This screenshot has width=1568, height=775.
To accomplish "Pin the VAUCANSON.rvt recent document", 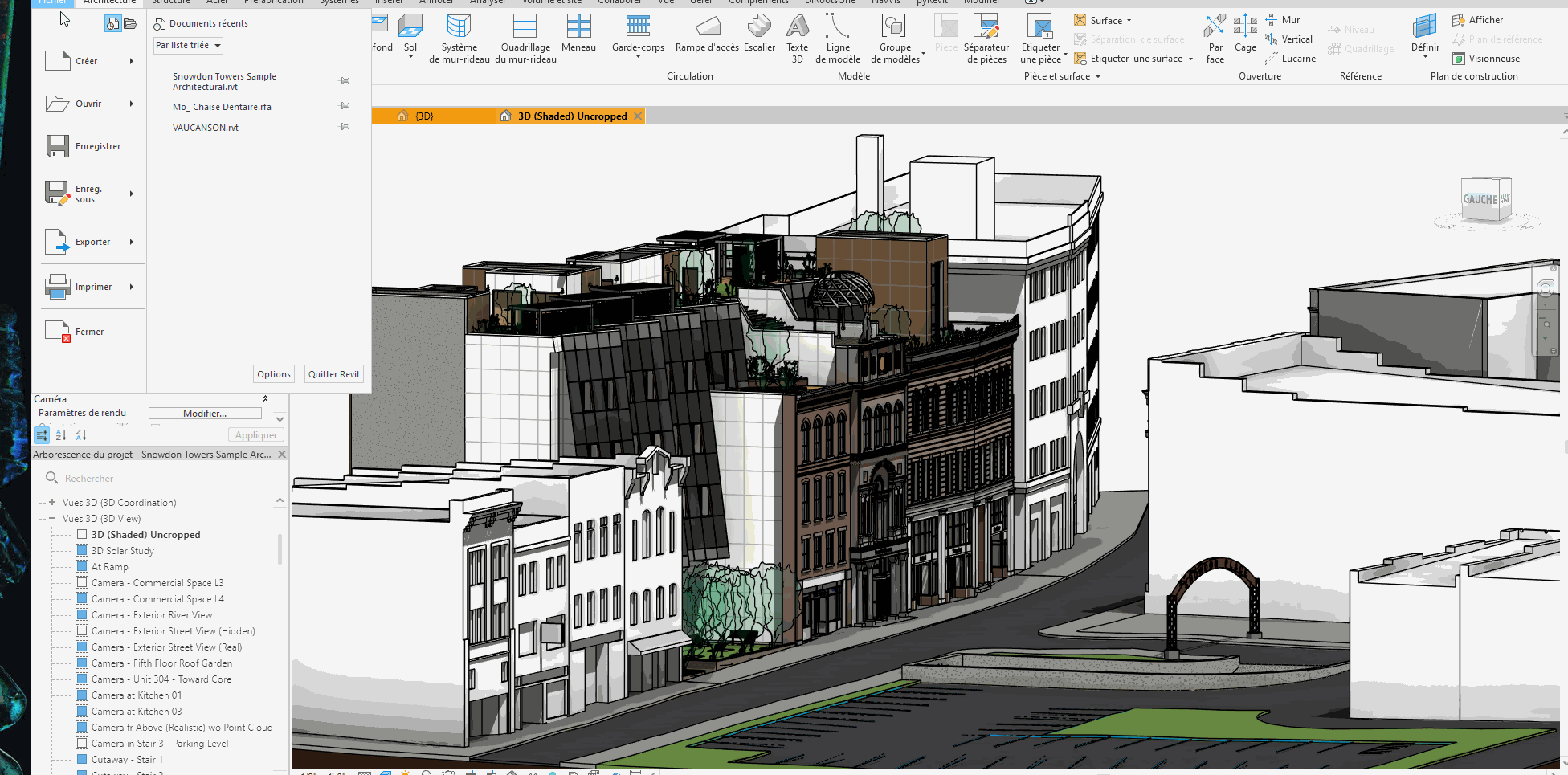I will pyautogui.click(x=345, y=127).
